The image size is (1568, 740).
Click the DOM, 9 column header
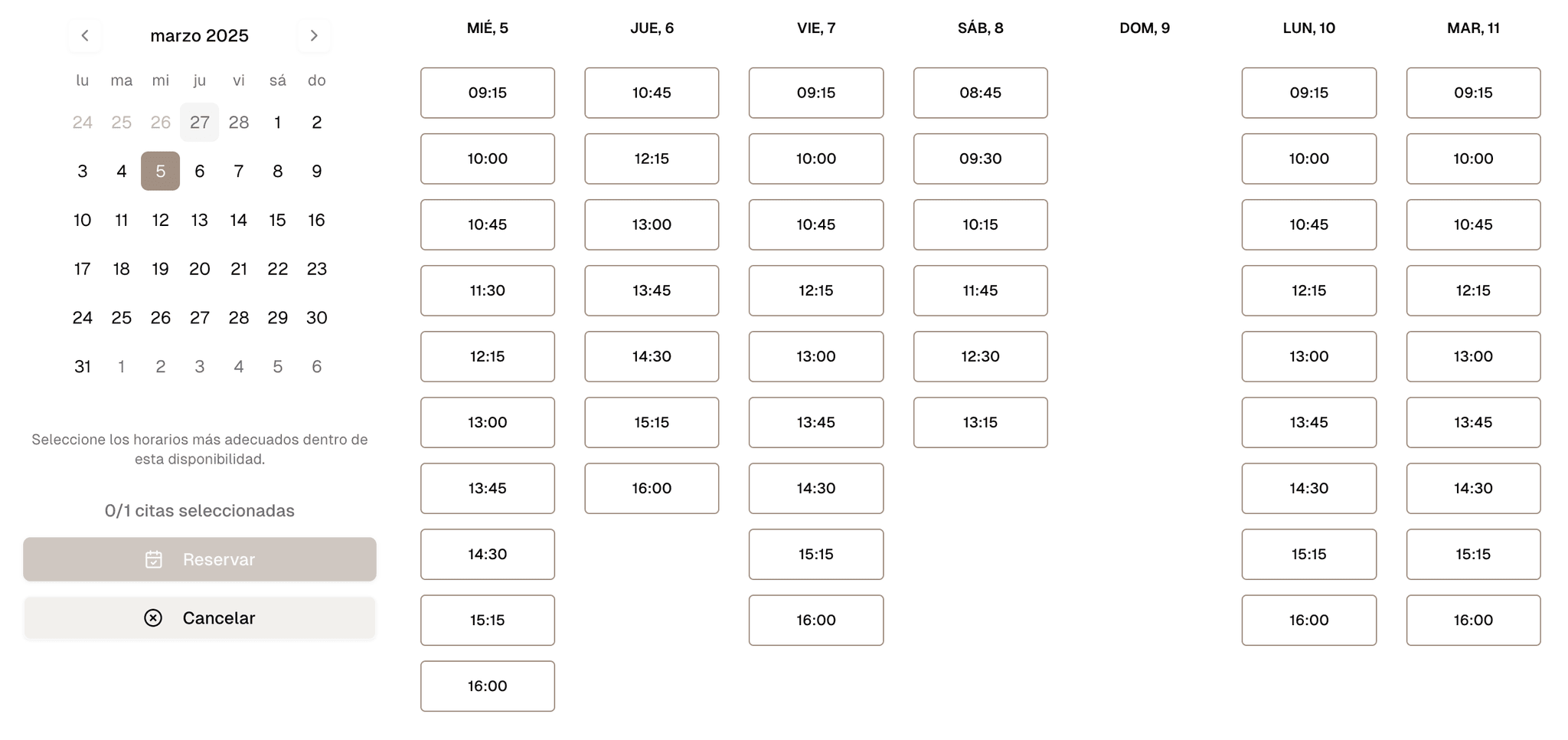coord(1145,28)
